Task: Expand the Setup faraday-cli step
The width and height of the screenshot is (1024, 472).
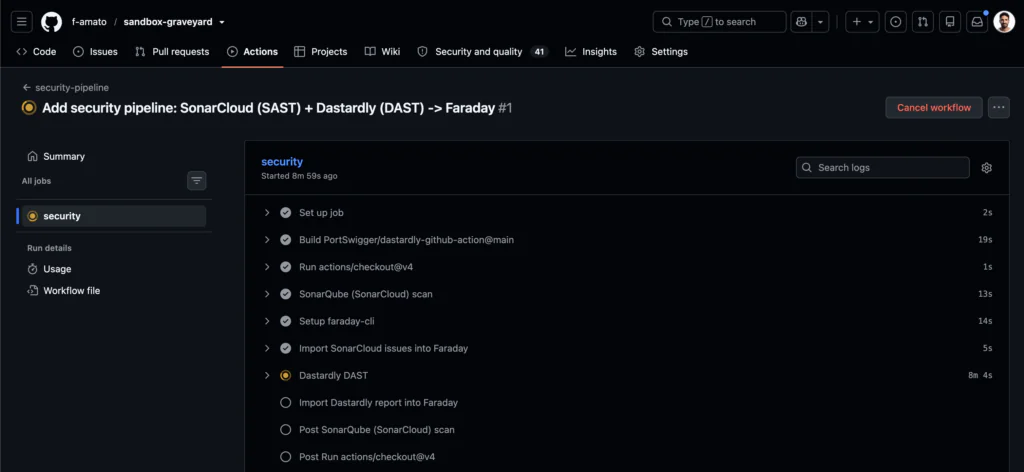Action: tap(267, 321)
